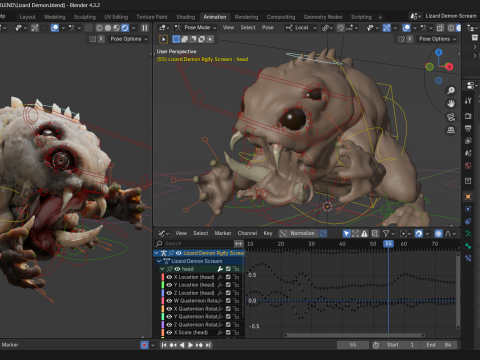Select rendered shading in left viewport
This screenshot has width=480, height=360.
(x=125, y=28)
